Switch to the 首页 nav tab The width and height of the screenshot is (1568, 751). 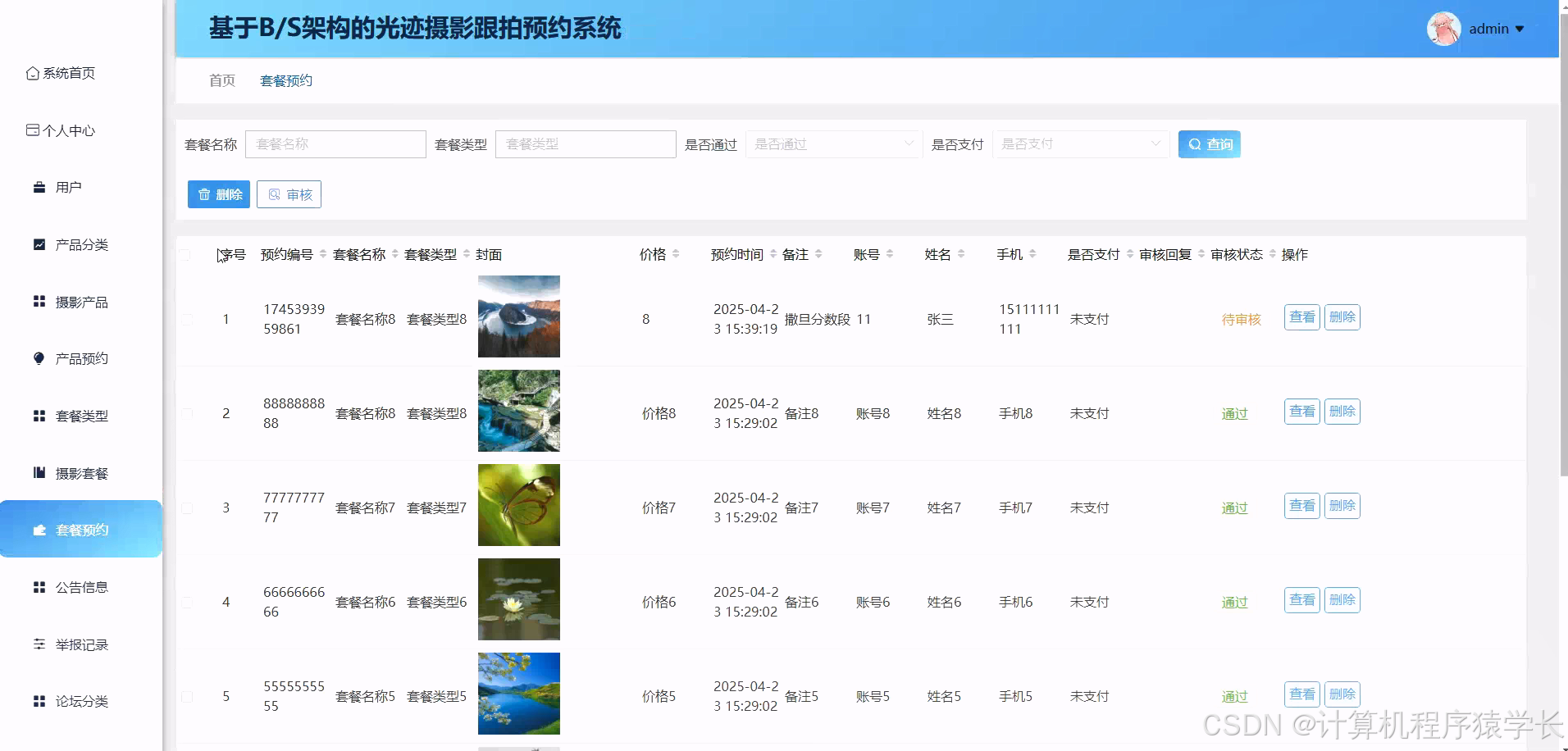pyautogui.click(x=221, y=80)
